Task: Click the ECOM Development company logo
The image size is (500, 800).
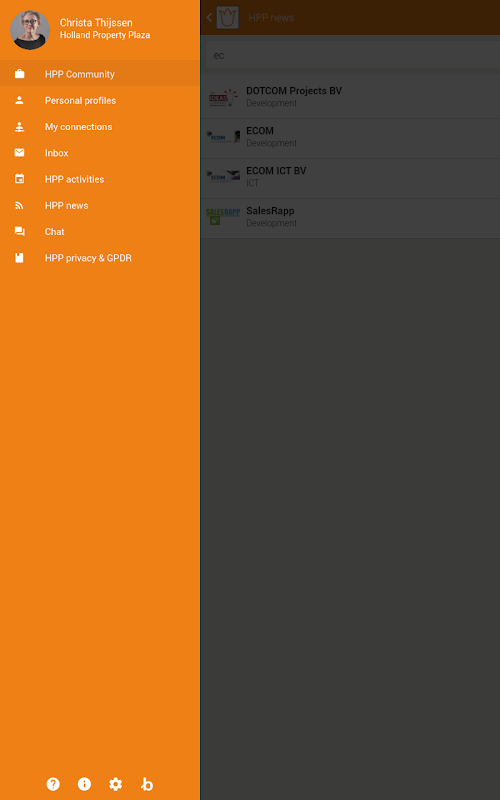Action: 223,137
